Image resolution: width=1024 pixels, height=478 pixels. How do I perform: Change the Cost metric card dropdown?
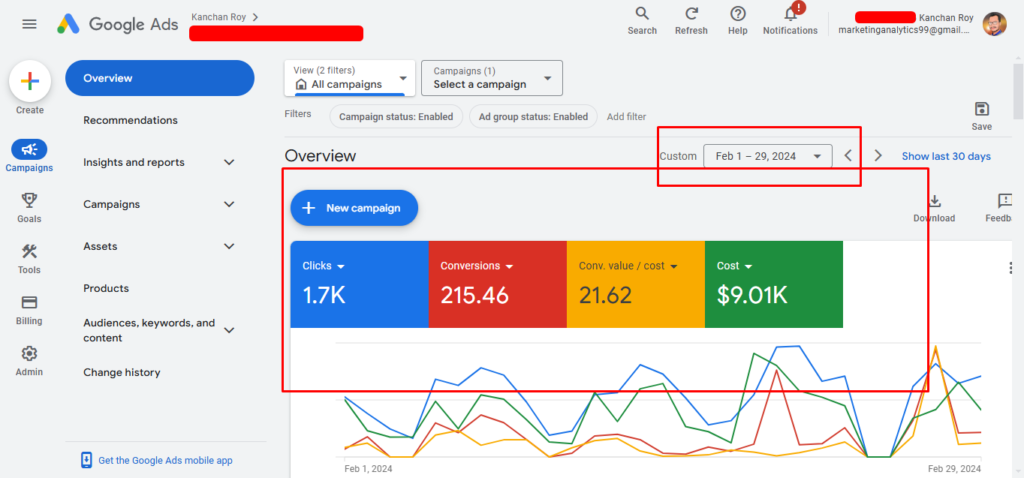[748, 266]
